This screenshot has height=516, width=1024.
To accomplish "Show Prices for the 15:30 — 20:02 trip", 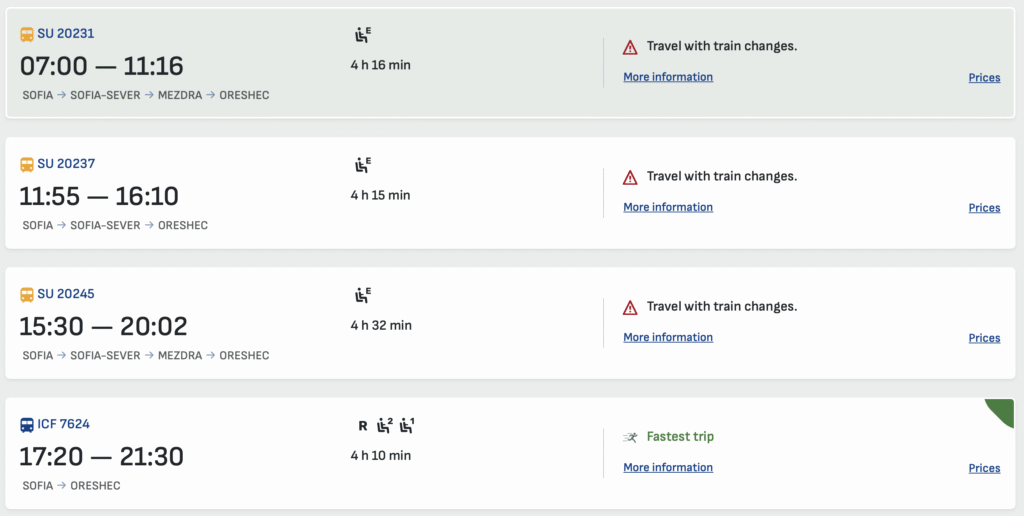I will tap(984, 338).
